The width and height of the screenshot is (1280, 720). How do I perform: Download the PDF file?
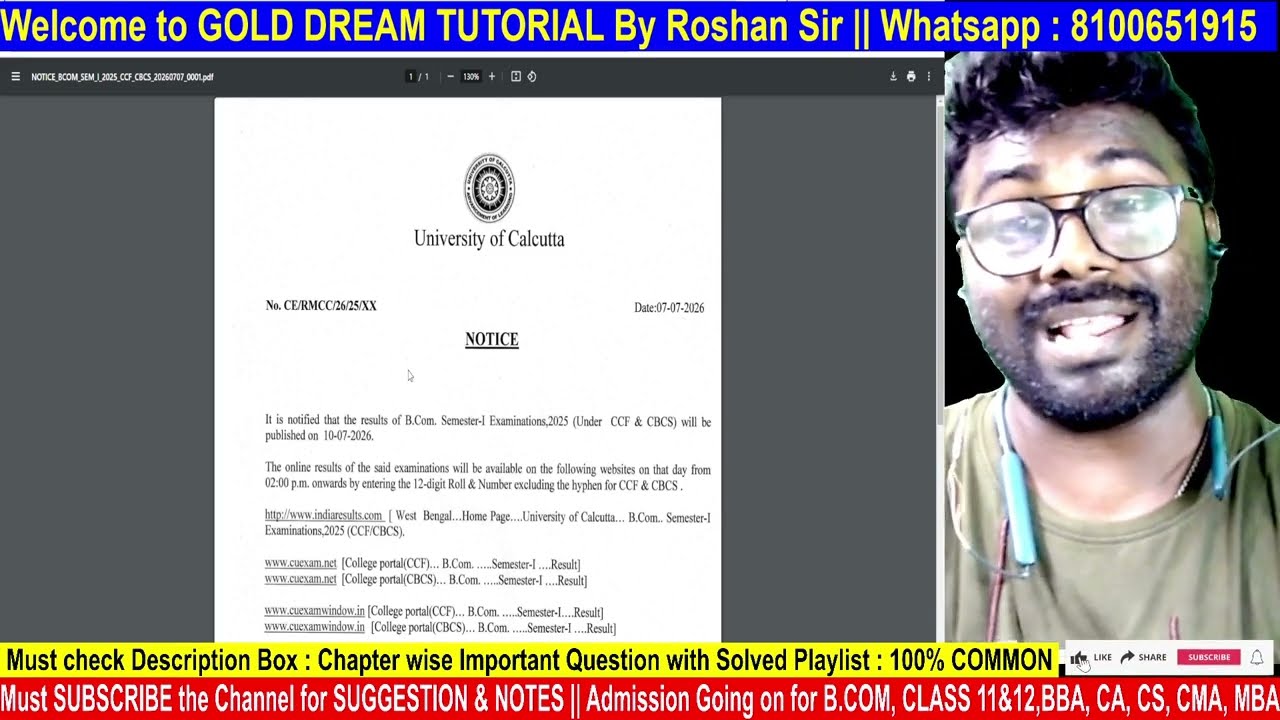(x=893, y=76)
